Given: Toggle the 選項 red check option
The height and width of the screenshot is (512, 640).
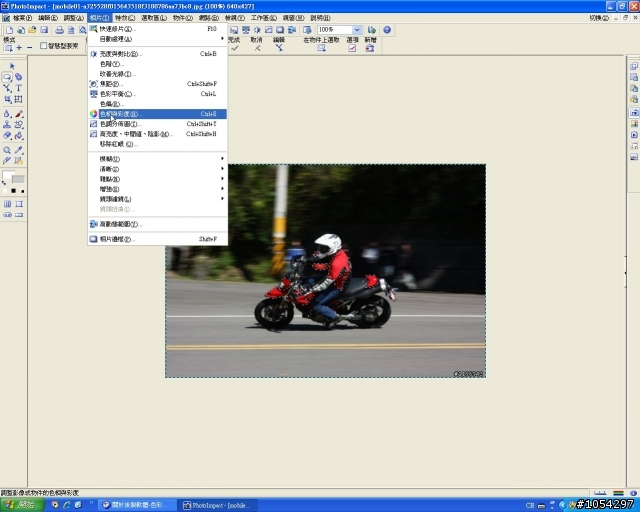Looking at the screenshot, I should point(352,48).
